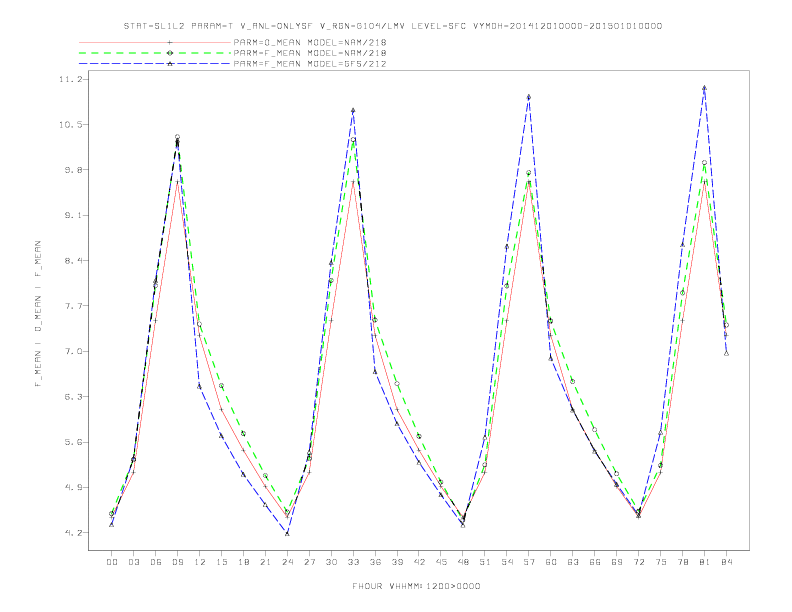Click x-axis hour label 36
Screen dimensions: 792x612
pyautogui.click(x=375, y=562)
